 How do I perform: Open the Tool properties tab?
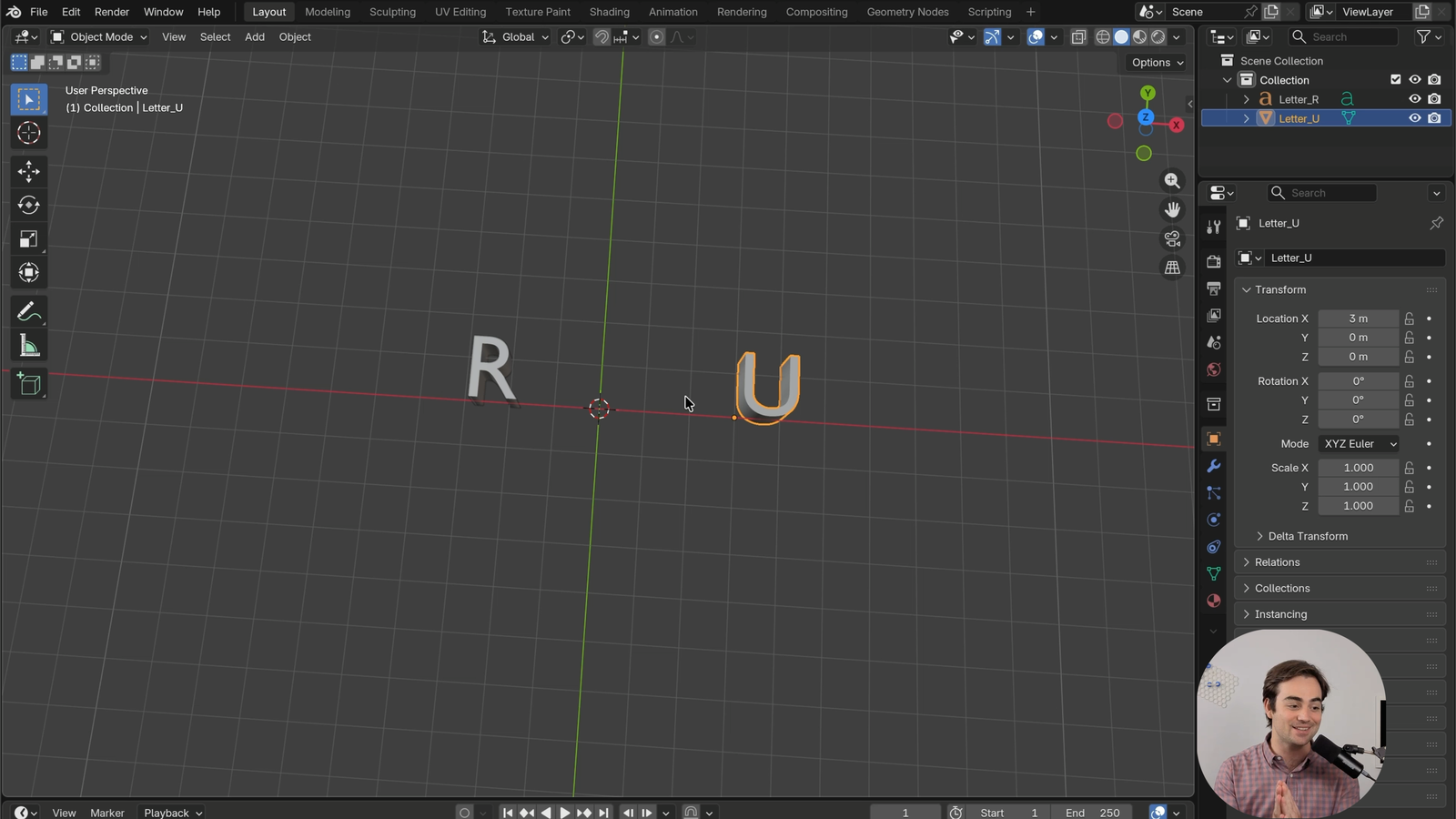pyautogui.click(x=1213, y=227)
